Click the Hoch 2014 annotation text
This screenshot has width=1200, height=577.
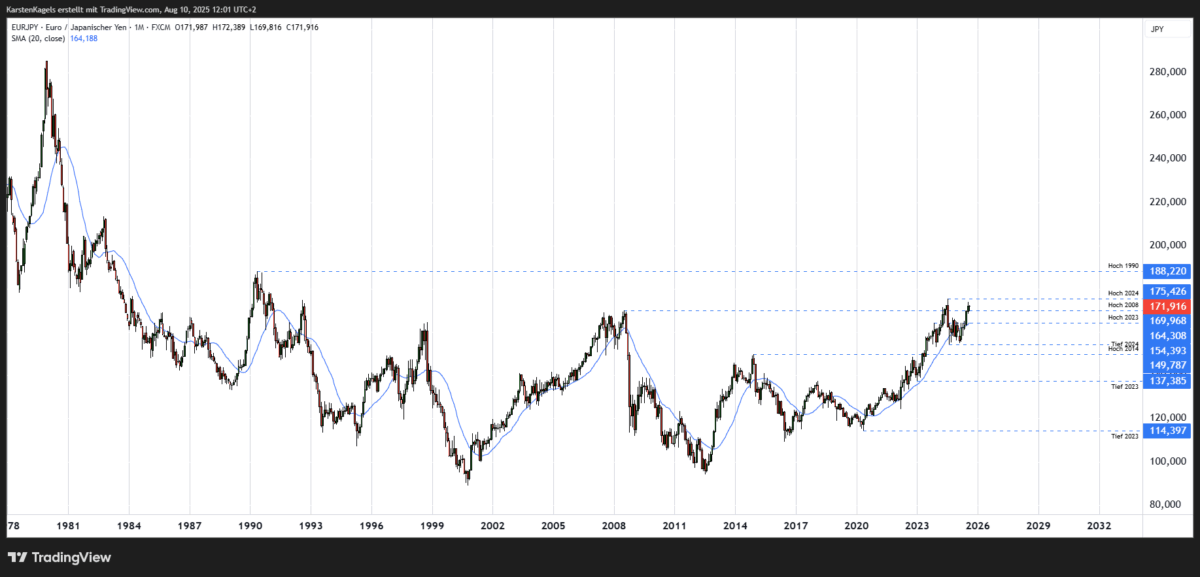point(1125,349)
